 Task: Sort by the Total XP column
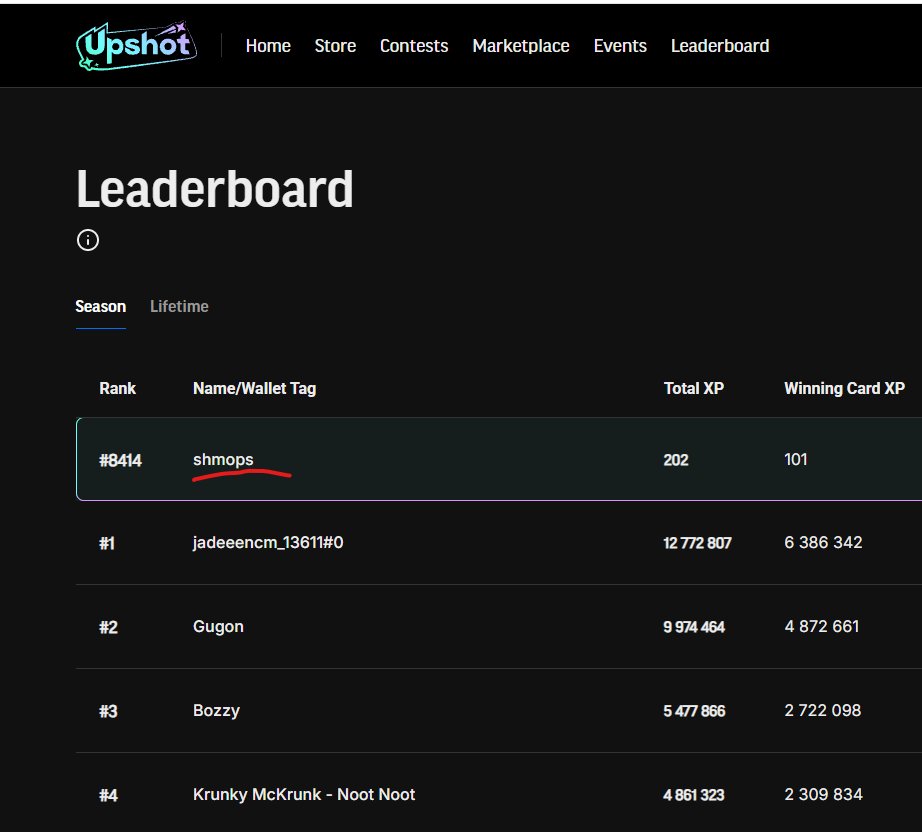coord(694,388)
